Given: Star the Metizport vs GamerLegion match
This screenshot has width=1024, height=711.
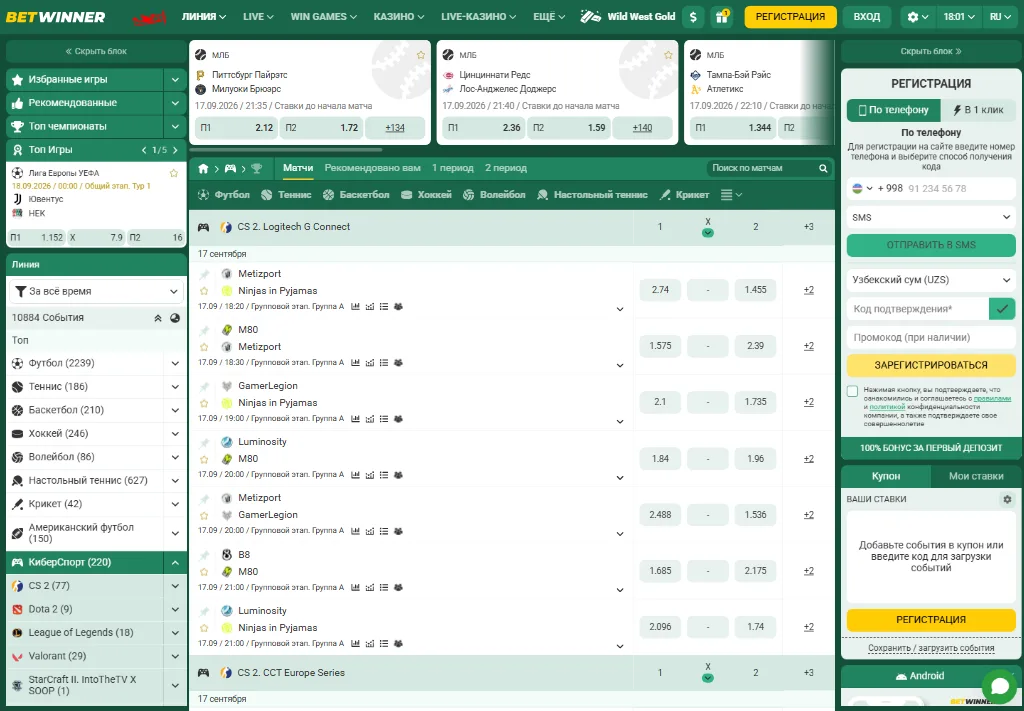Looking at the screenshot, I should tap(204, 515).
